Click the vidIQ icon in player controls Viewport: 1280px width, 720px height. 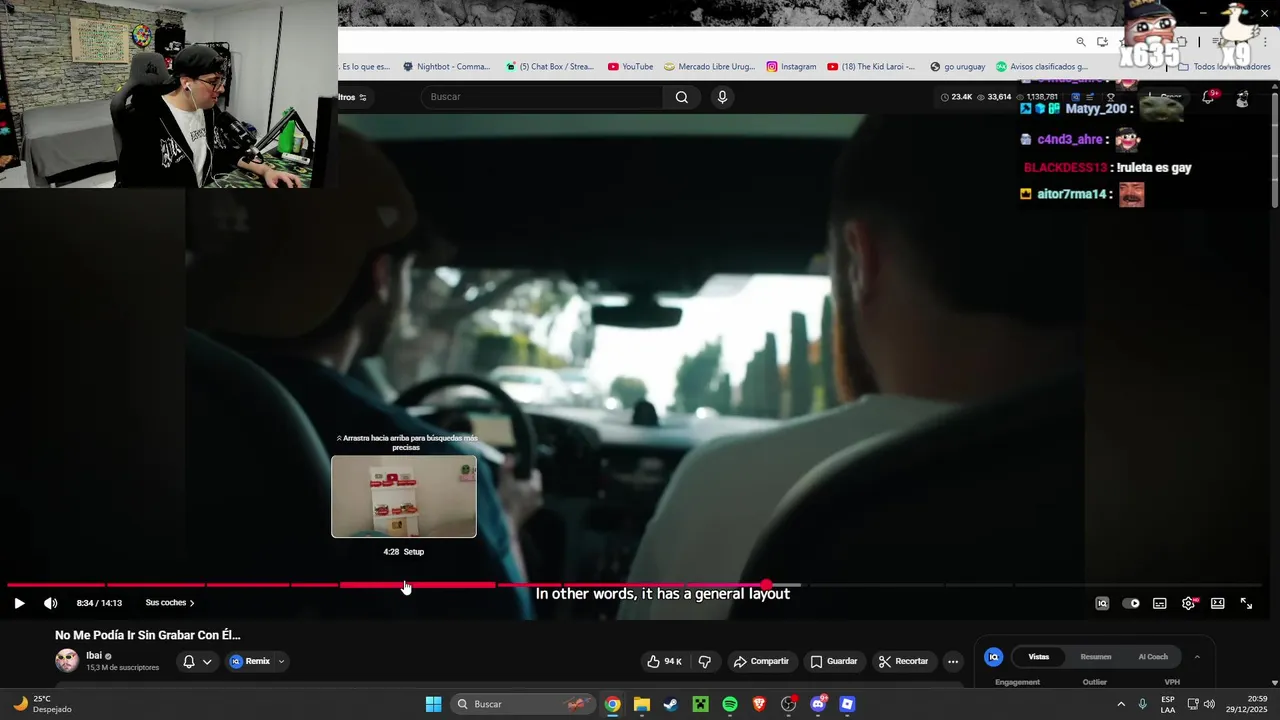[x=1102, y=603]
